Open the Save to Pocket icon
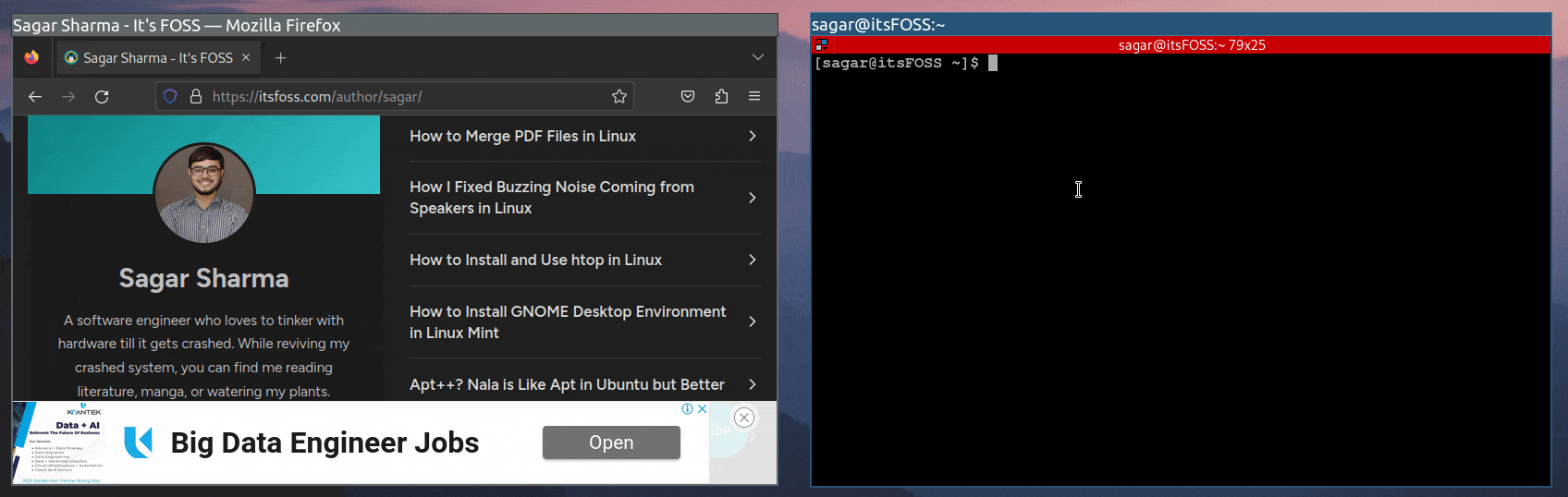The width and height of the screenshot is (1568, 497). [688, 96]
